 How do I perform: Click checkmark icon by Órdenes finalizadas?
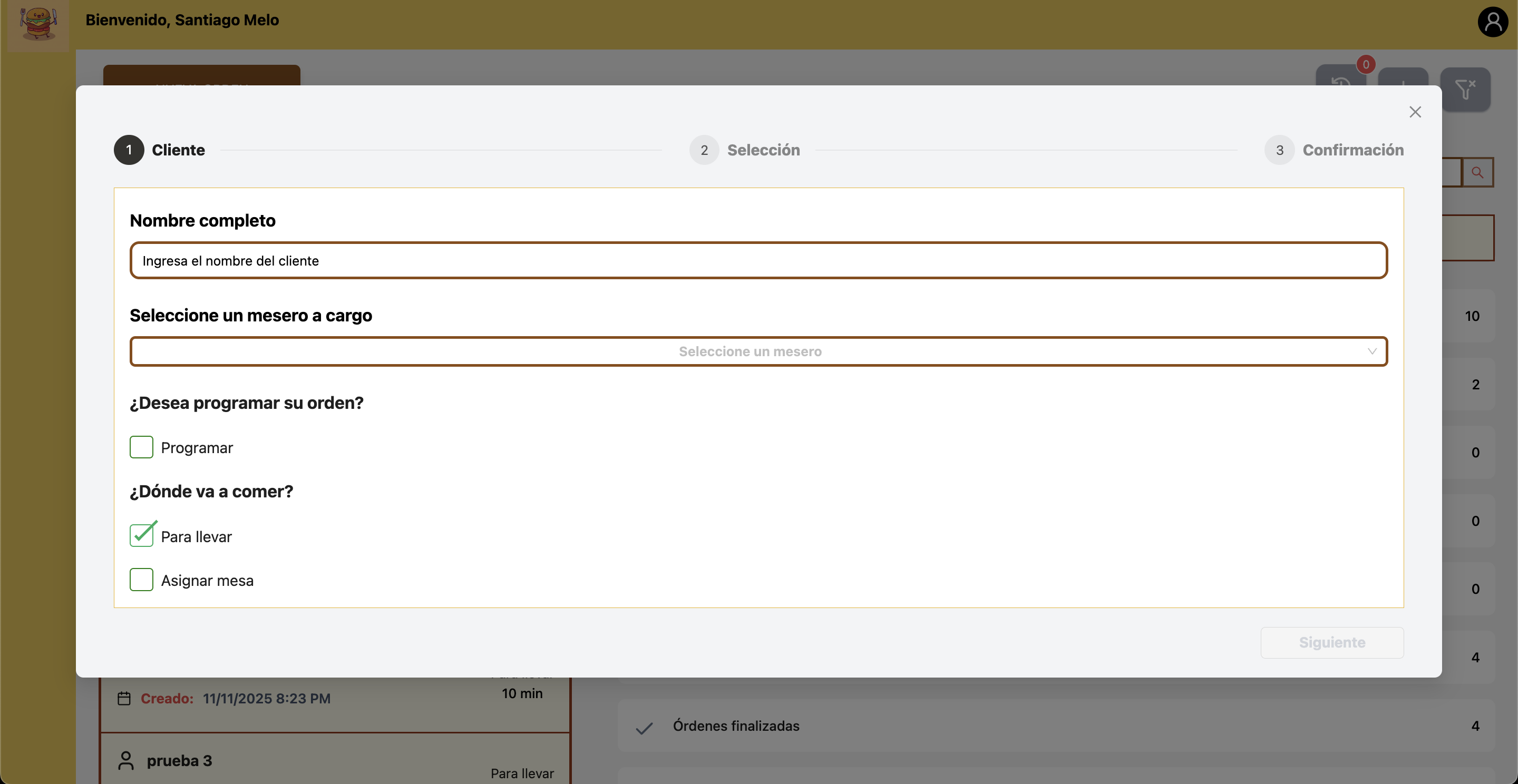(x=644, y=728)
